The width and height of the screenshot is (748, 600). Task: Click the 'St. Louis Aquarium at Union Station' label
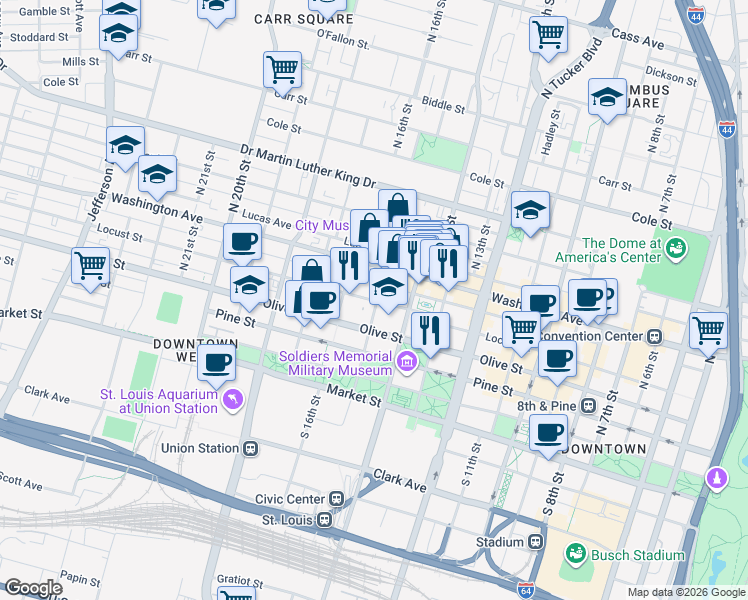(x=159, y=402)
